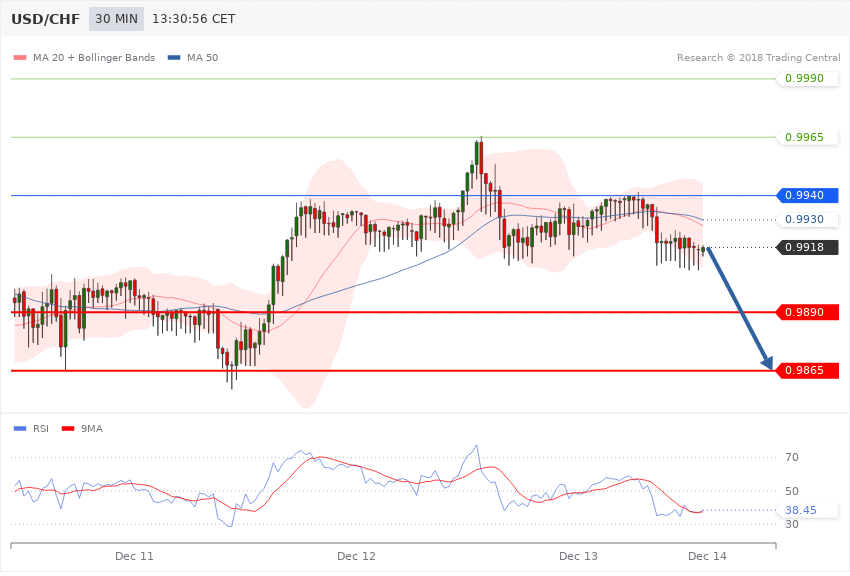
Task: Click the RSI 70 level label
Action: (791, 457)
